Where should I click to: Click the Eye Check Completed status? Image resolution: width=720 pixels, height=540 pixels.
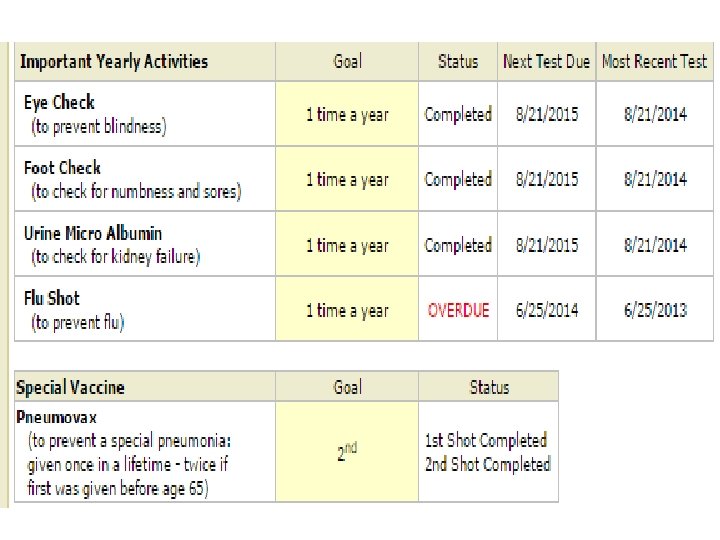pos(458,115)
